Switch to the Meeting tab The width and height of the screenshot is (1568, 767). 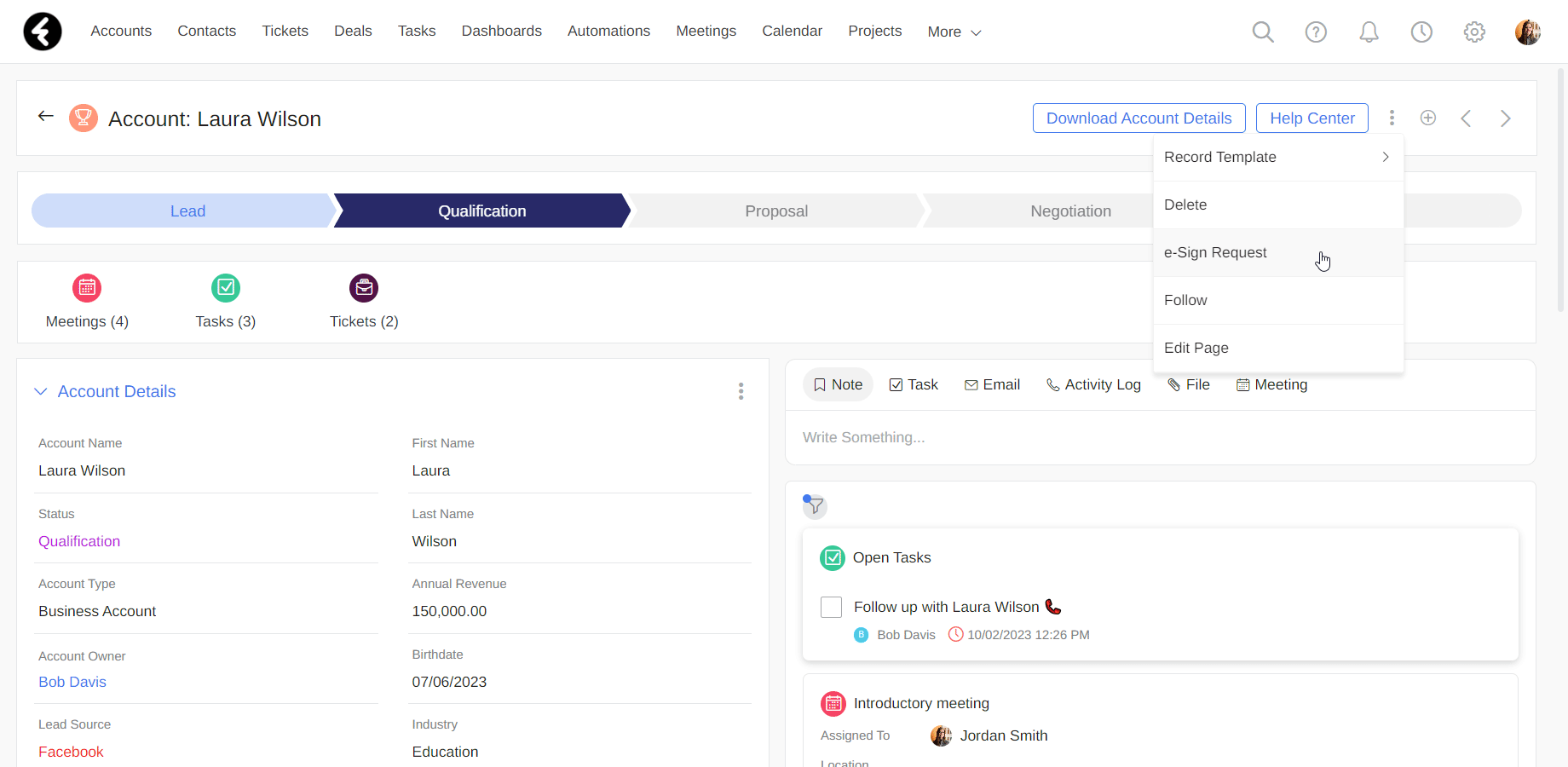coord(1271,384)
